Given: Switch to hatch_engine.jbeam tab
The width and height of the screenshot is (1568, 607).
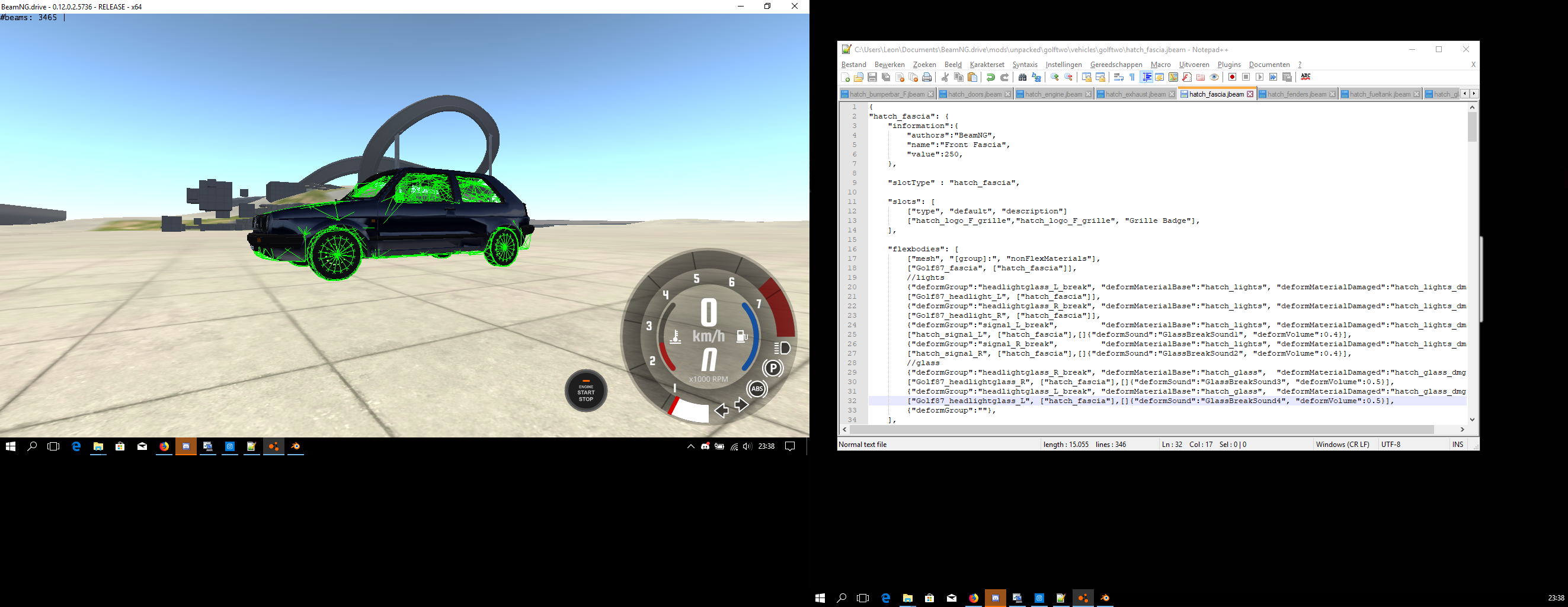Looking at the screenshot, I should (x=1053, y=94).
